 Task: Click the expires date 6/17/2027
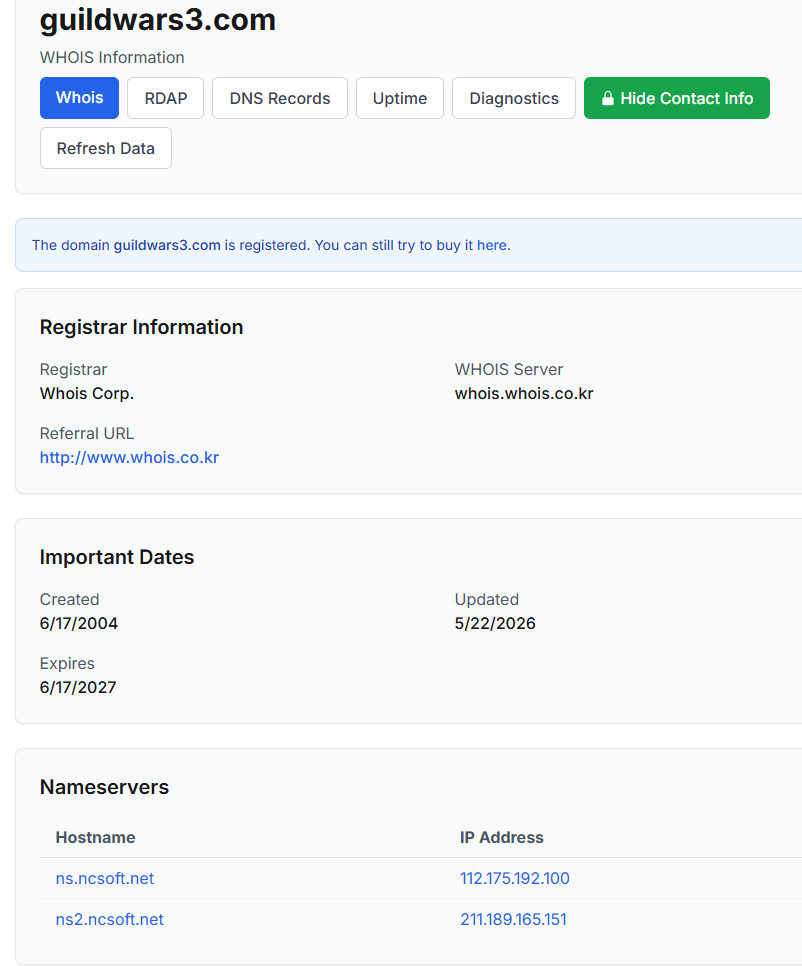click(78, 687)
